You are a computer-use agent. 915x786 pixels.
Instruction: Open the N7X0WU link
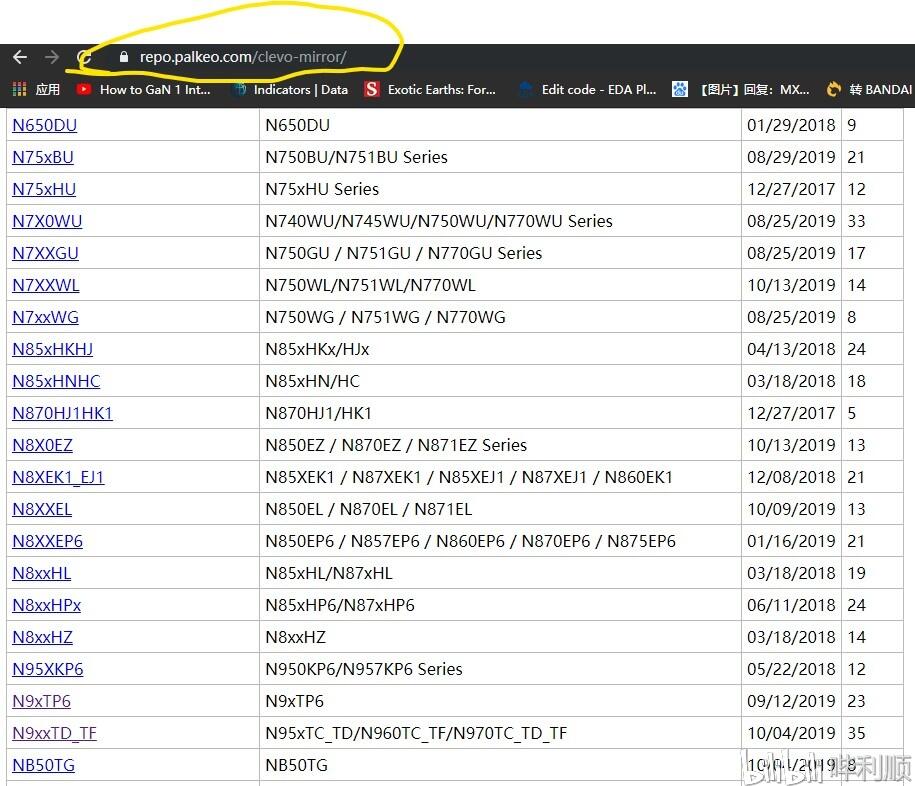pyautogui.click(x=47, y=222)
